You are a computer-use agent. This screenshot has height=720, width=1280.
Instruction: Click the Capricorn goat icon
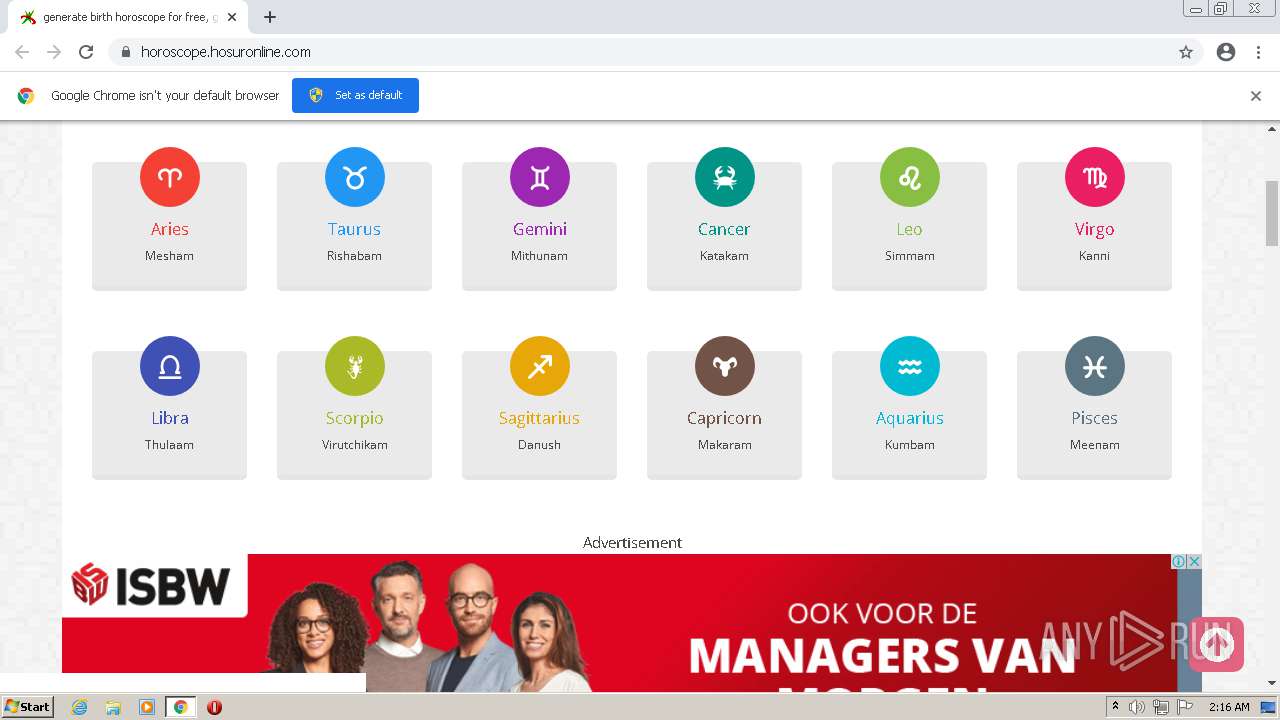(x=725, y=366)
